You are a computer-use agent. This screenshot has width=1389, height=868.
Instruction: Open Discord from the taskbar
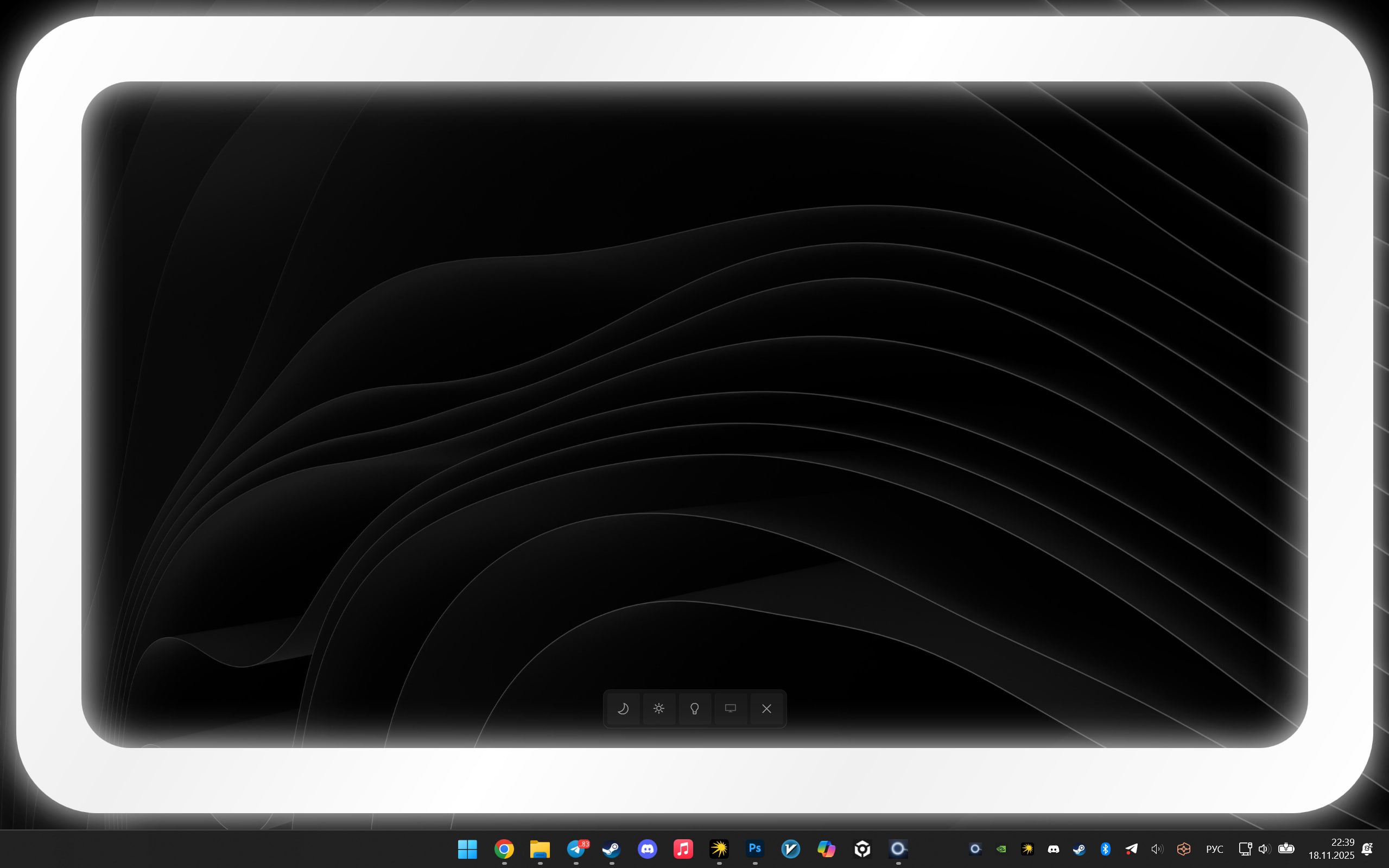tap(648, 848)
